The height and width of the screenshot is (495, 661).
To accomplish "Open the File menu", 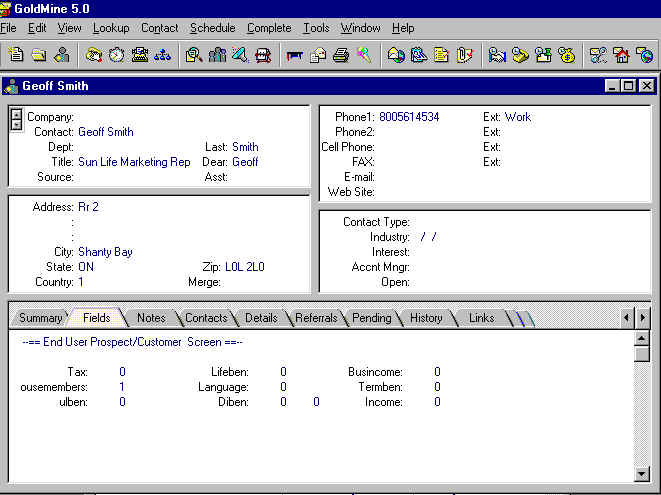I will tap(8, 28).
